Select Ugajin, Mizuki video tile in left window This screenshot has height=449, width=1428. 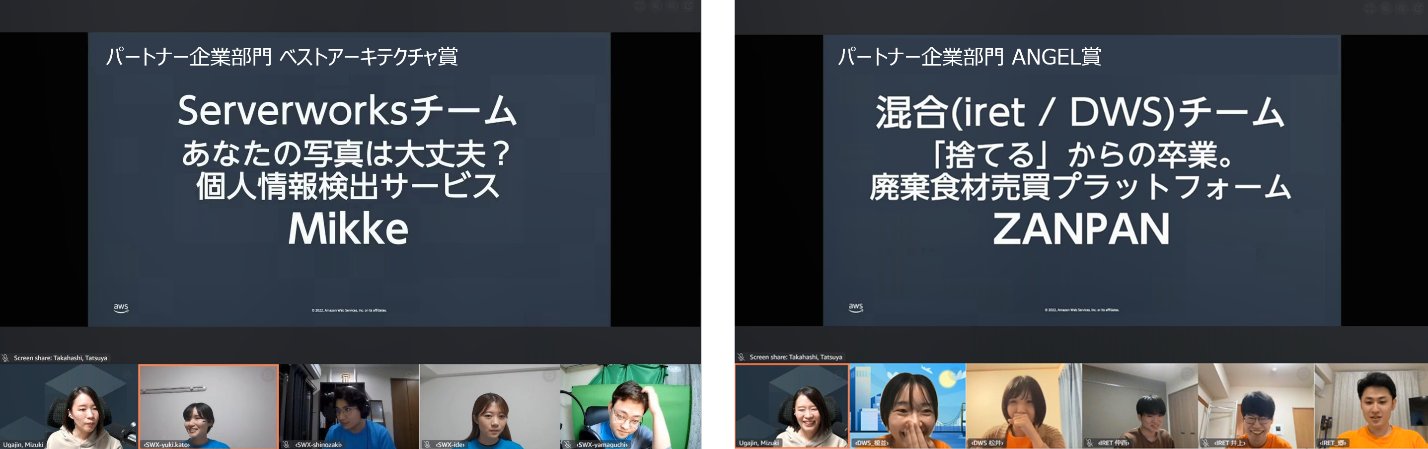(x=68, y=406)
